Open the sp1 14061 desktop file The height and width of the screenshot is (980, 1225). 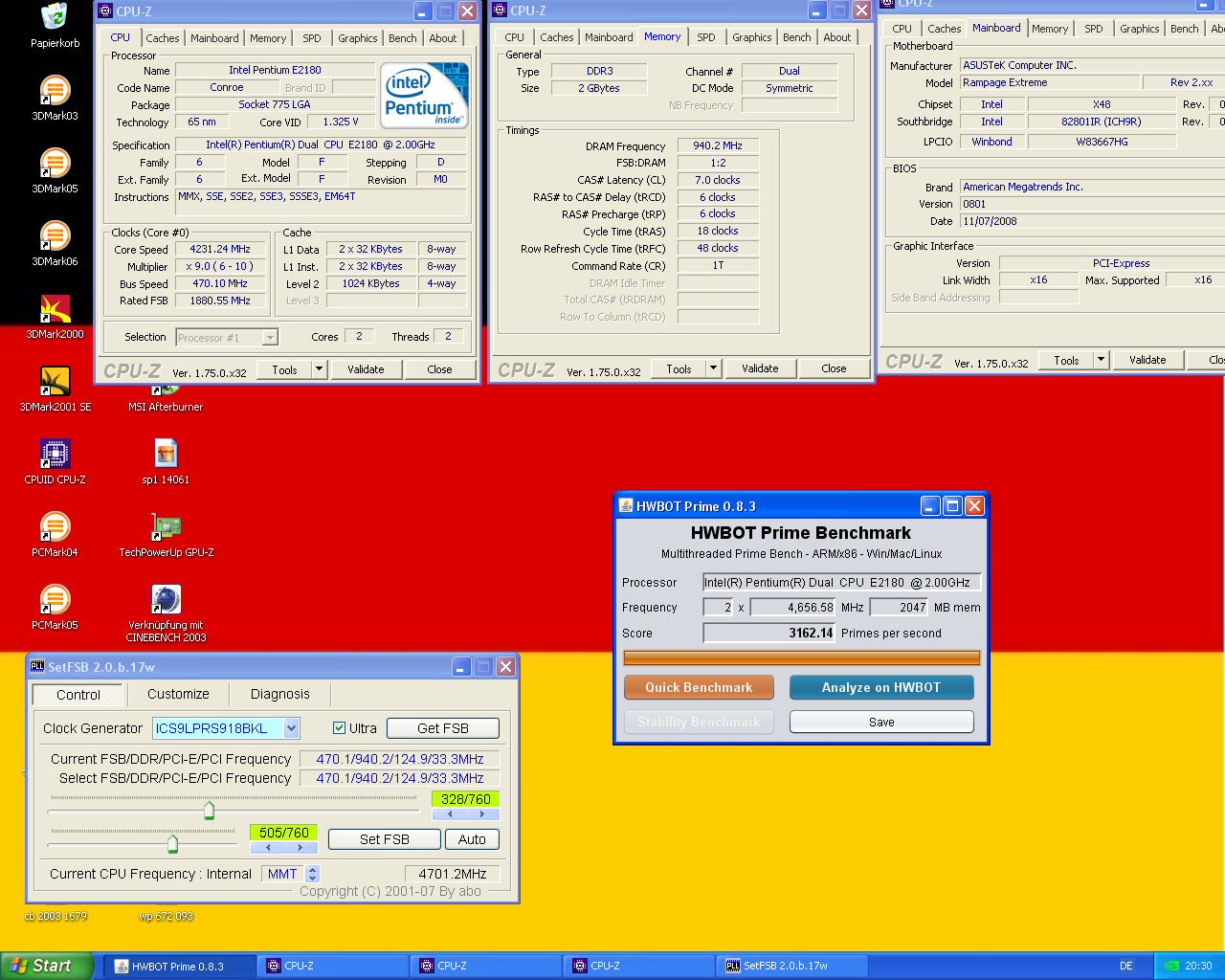click(x=166, y=454)
